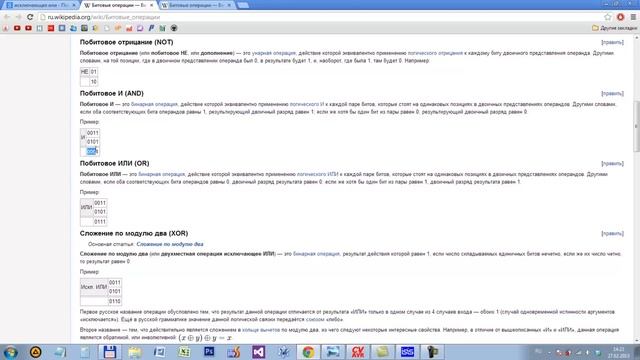Switch to Visual Studio in the taskbar
The width and height of the screenshot is (640, 360).
258,352
